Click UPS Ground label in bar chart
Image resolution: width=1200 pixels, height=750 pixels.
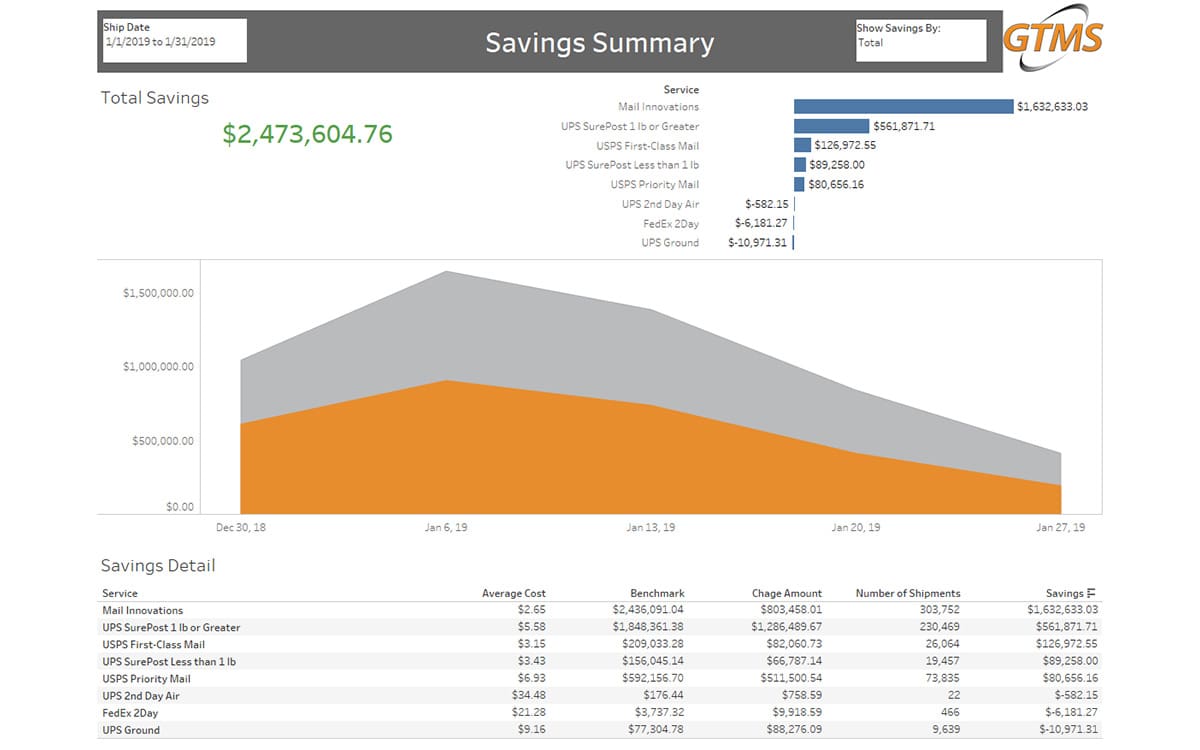670,243
